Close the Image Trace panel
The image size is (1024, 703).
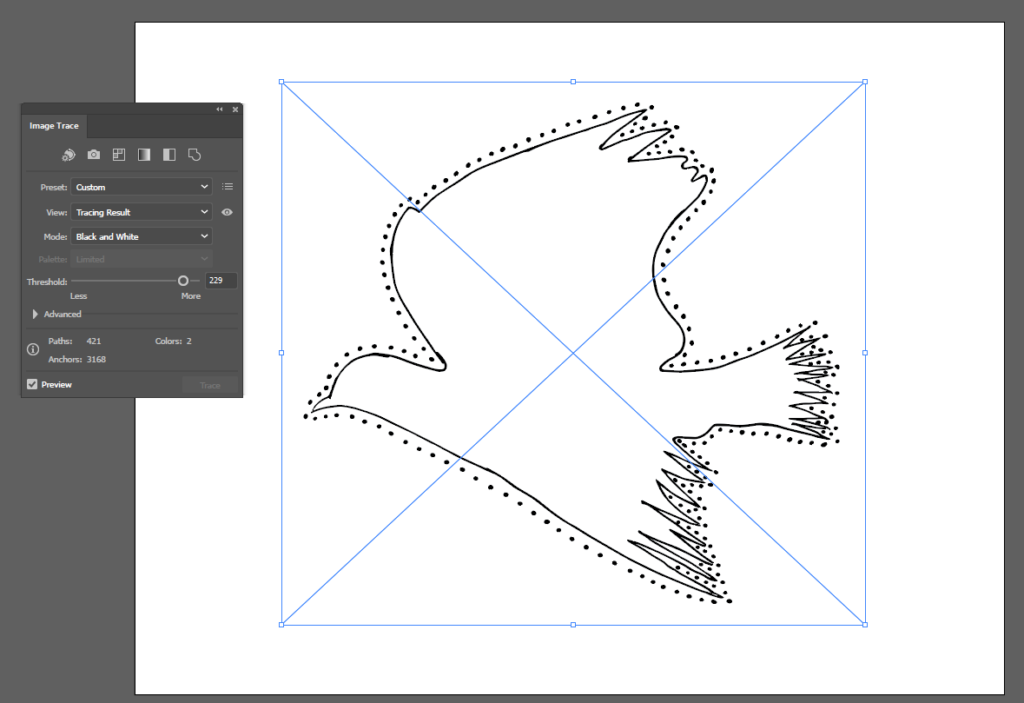point(235,109)
